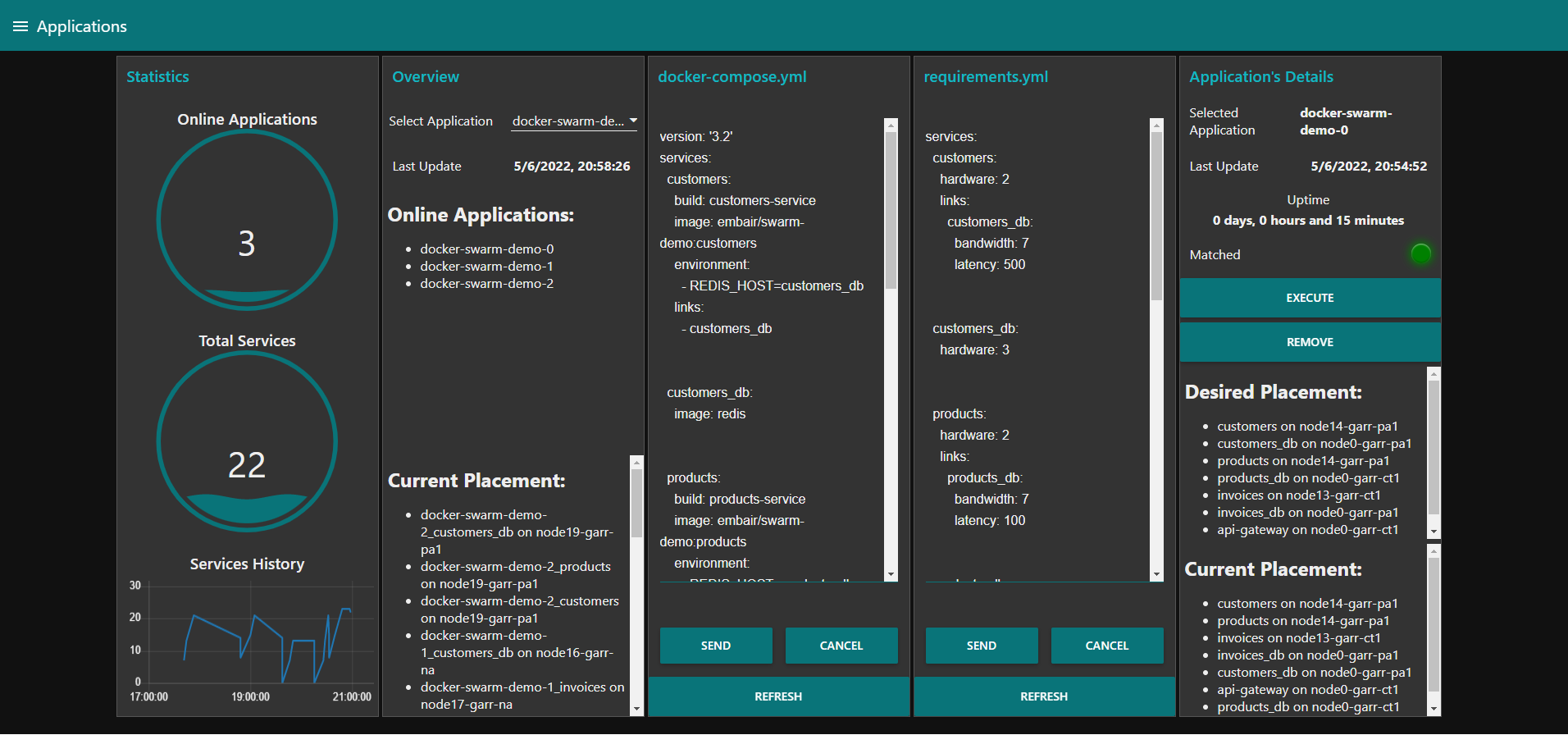Click the green Matched status indicator
Image resolution: width=1568 pixels, height=735 pixels.
click(x=1420, y=254)
